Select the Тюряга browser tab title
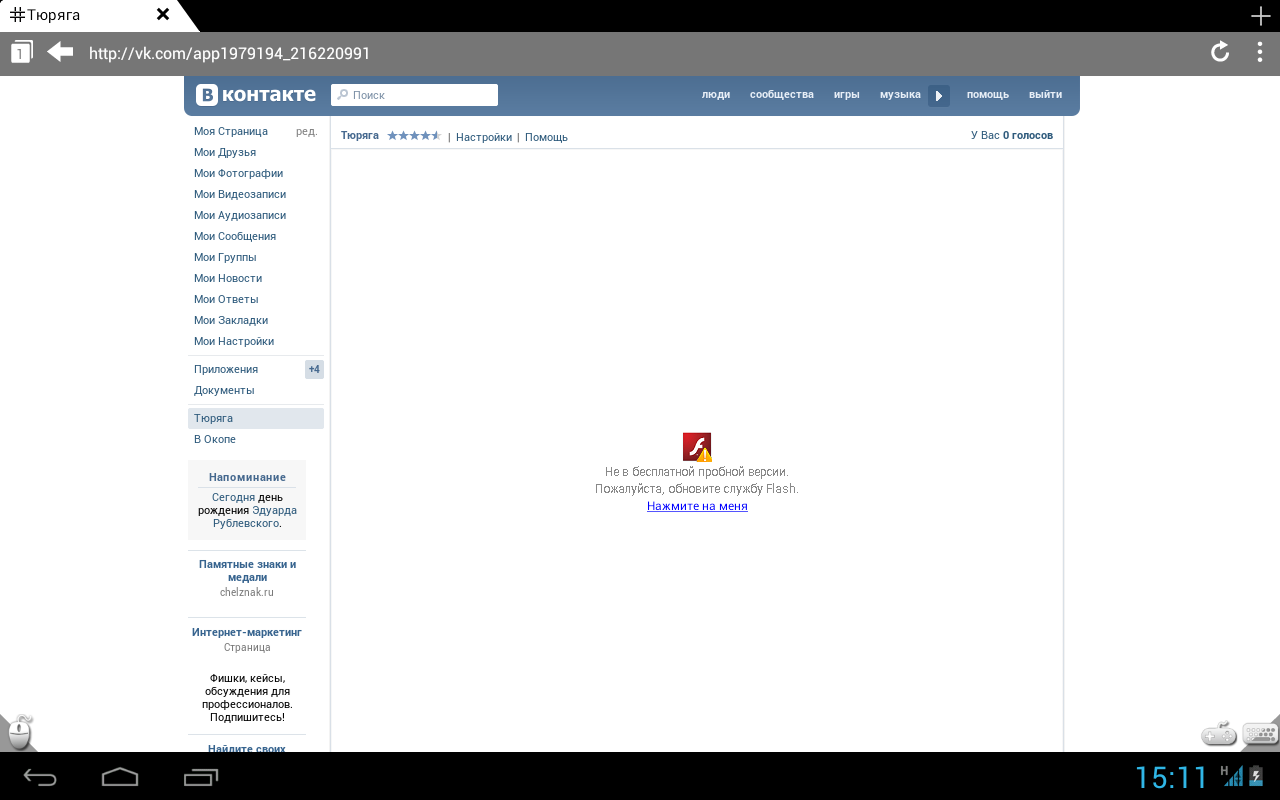 (x=53, y=15)
